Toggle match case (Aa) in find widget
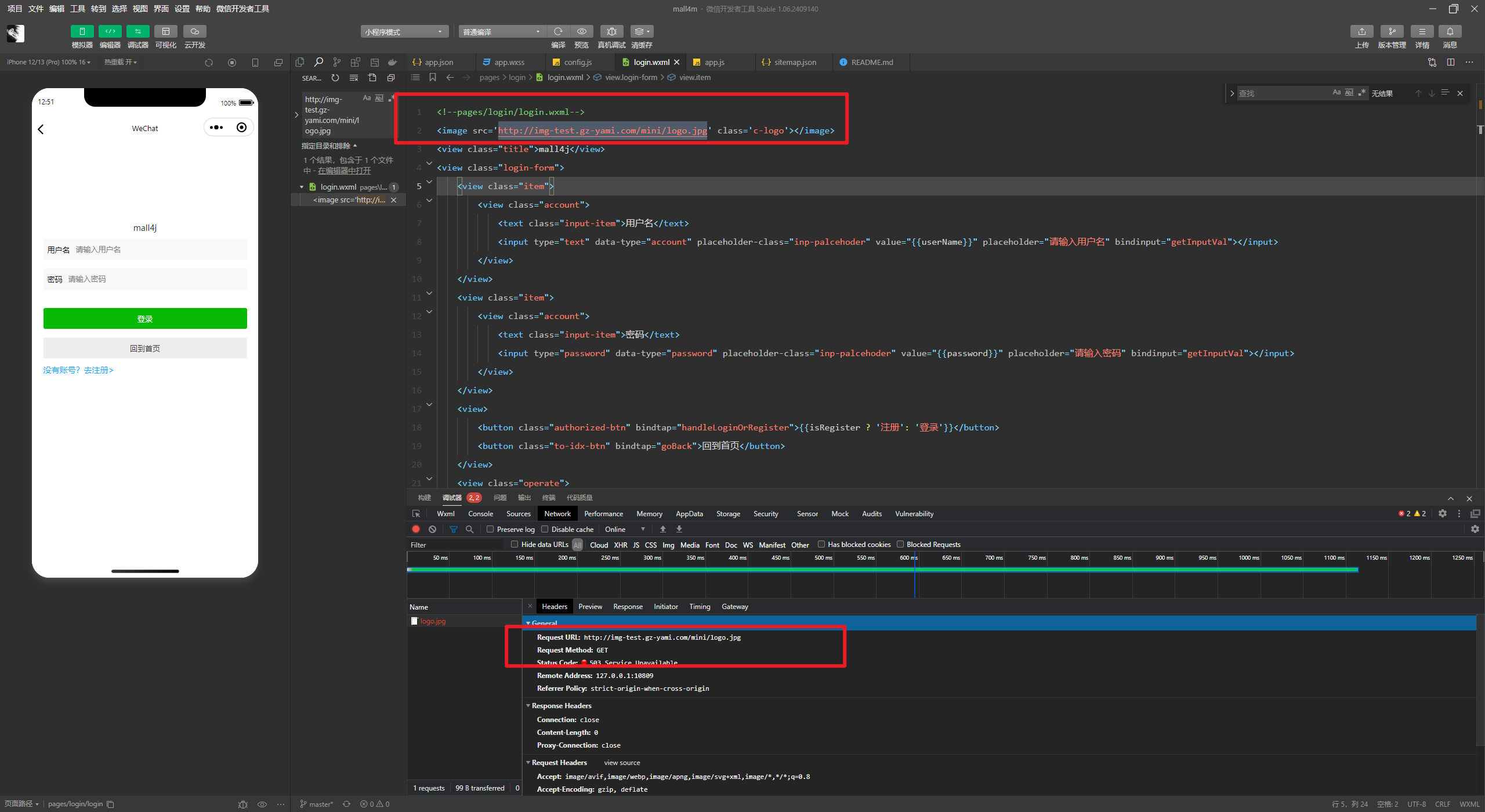This screenshot has width=1485, height=812. click(1336, 93)
